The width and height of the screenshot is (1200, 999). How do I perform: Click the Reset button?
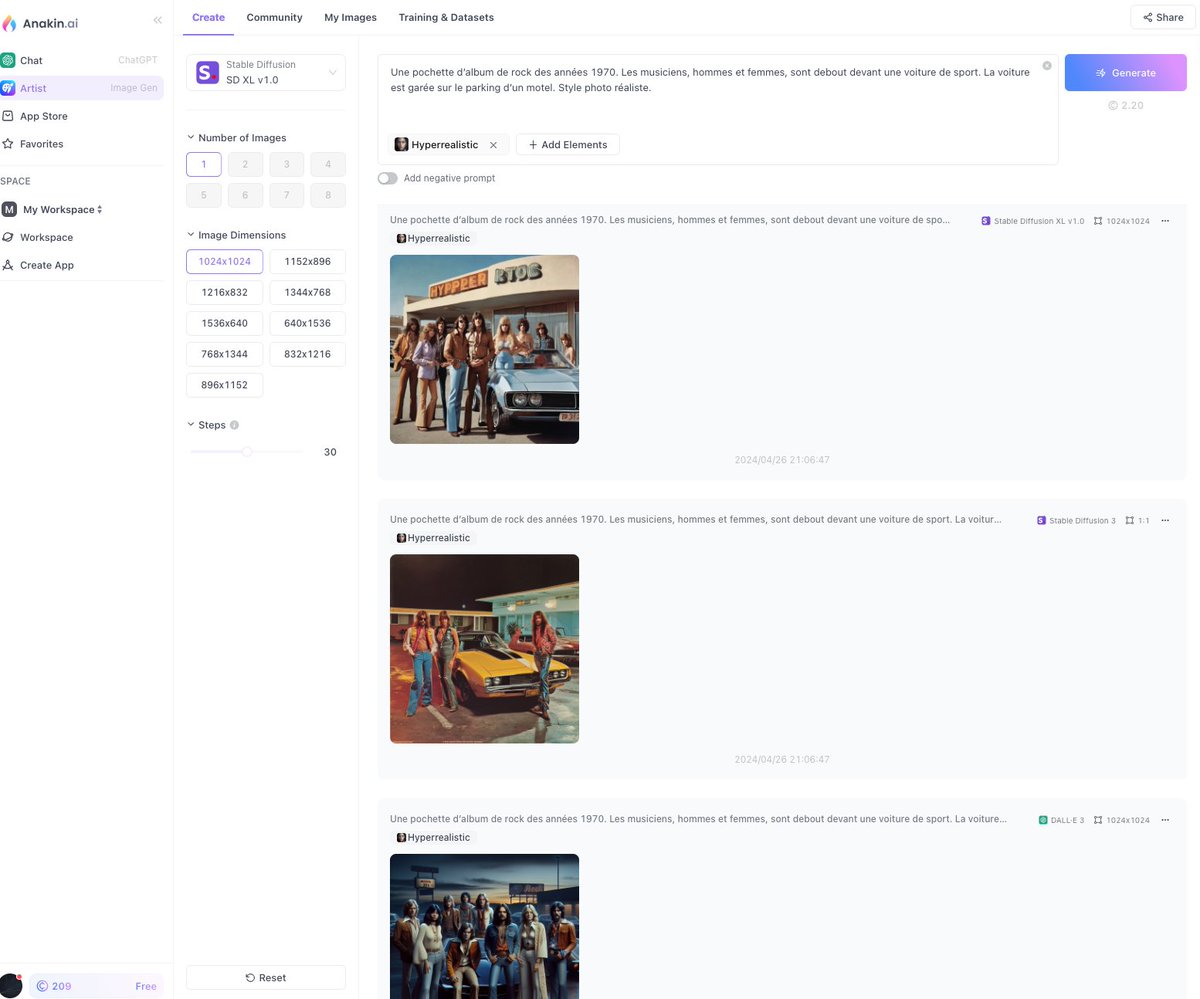click(x=266, y=977)
